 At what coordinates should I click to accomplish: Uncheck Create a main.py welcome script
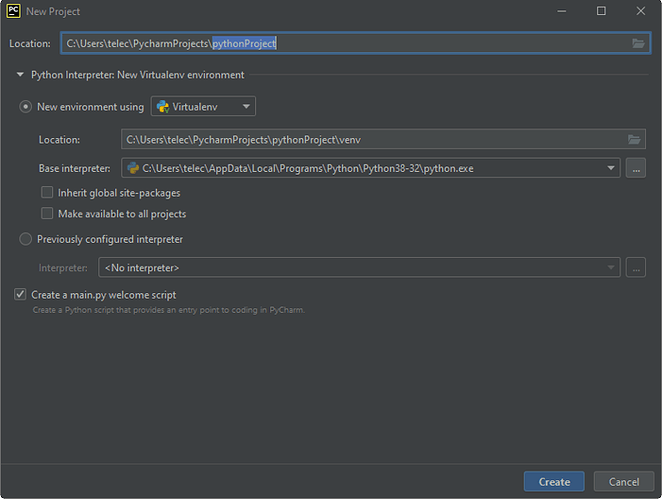pos(20,294)
